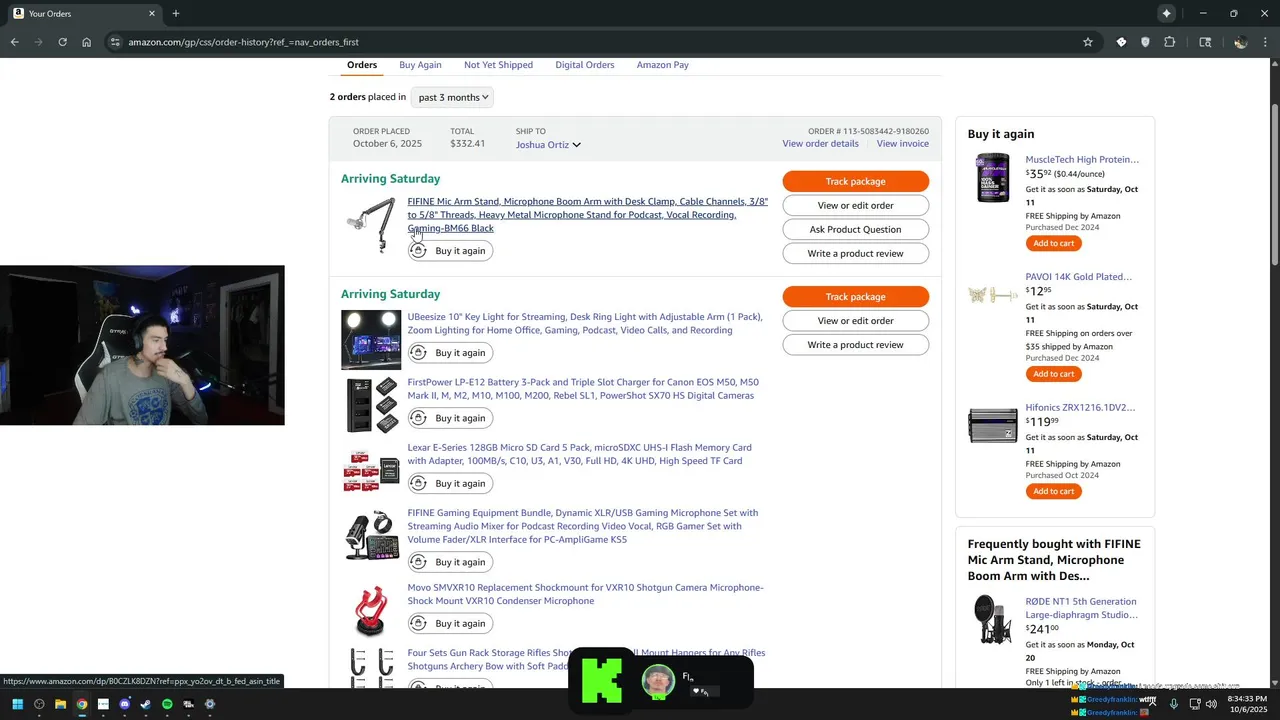1280x720 pixels.
Task: Open the Chrome profile avatar
Action: 1240,42
